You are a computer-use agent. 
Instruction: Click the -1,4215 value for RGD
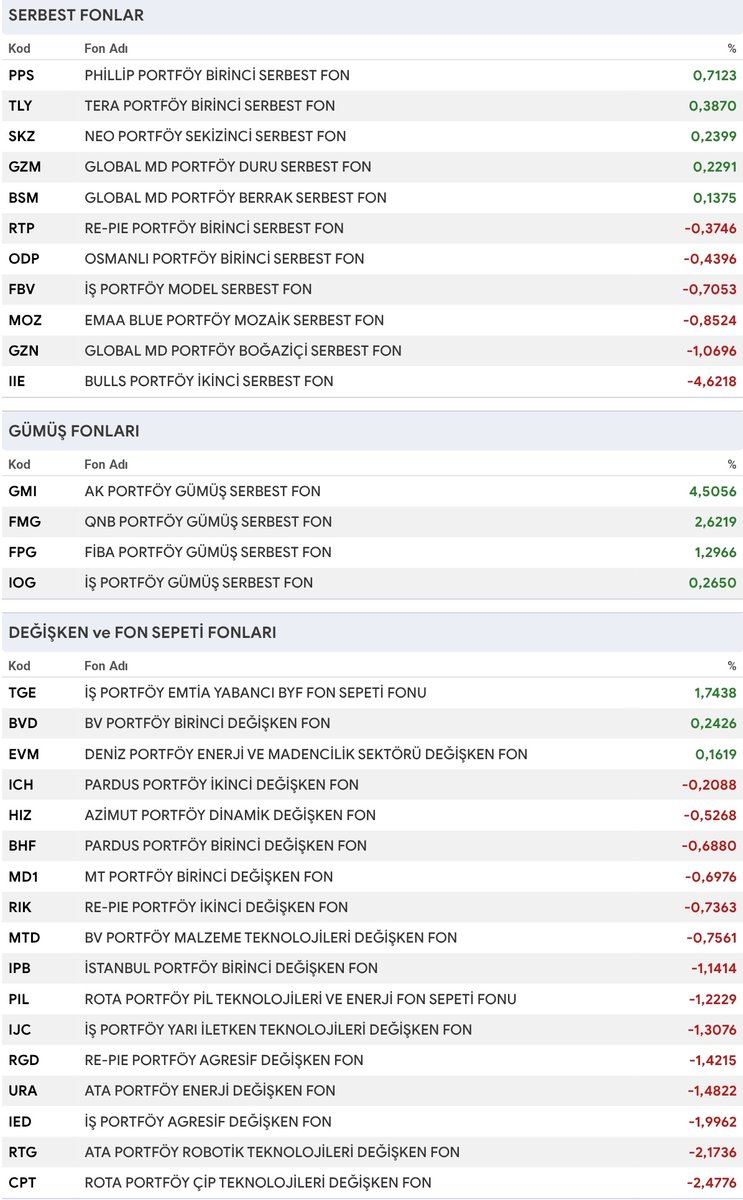coord(713,1060)
